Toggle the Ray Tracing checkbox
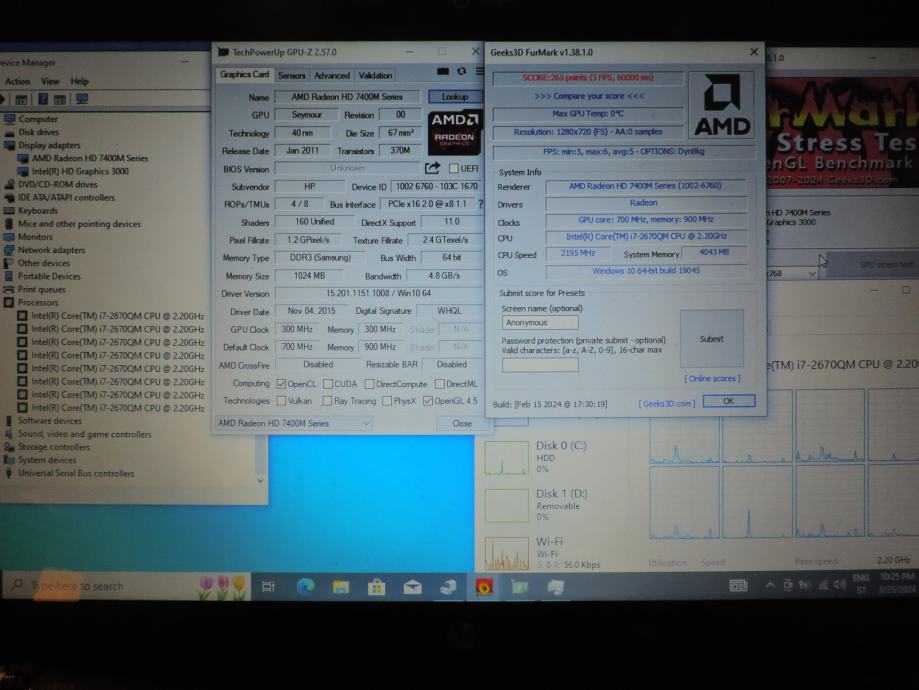The width and height of the screenshot is (919, 690). (327, 401)
